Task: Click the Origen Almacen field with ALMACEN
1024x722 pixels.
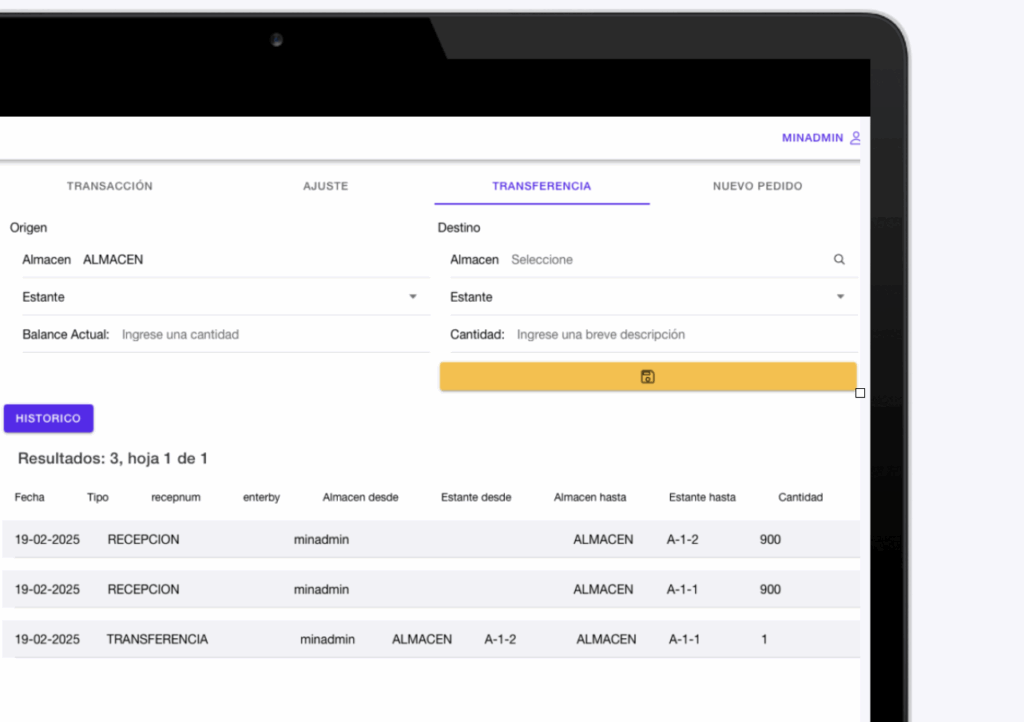Action: point(225,260)
